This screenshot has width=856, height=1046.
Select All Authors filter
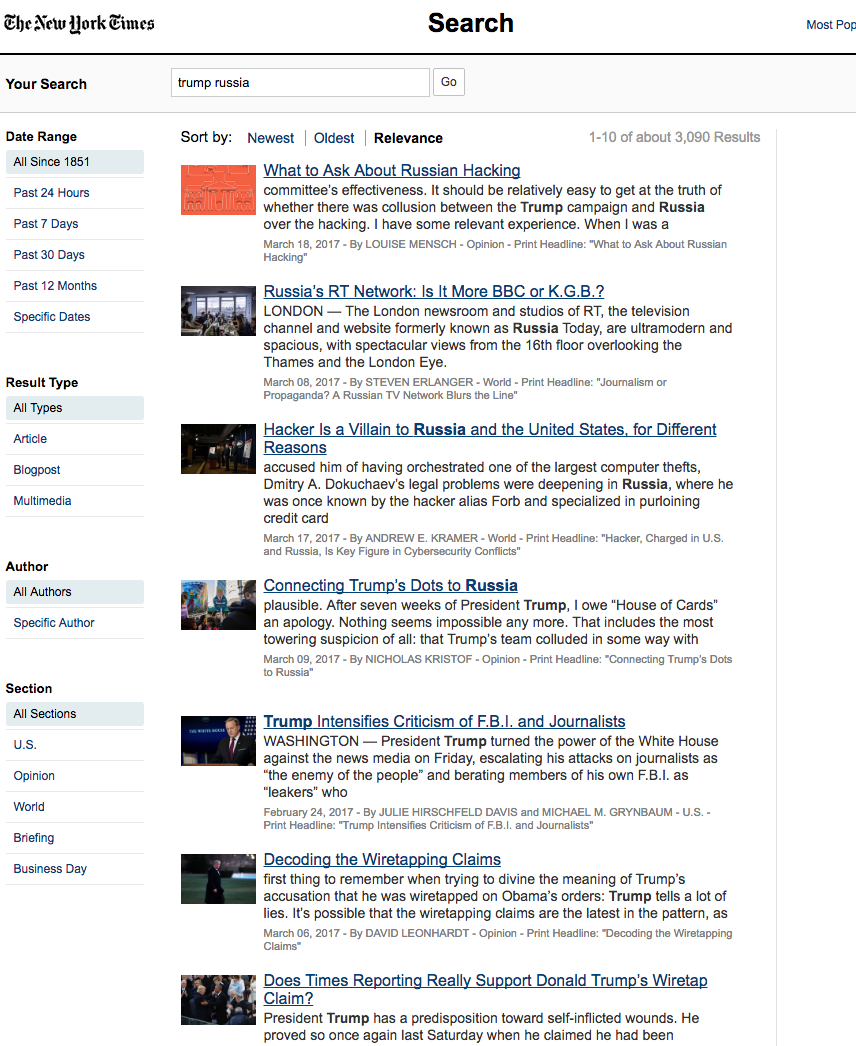[x=75, y=592]
